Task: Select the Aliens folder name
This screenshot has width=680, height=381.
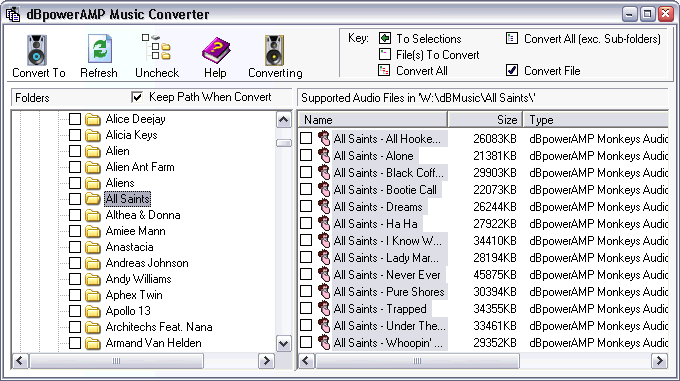Action: (x=120, y=183)
